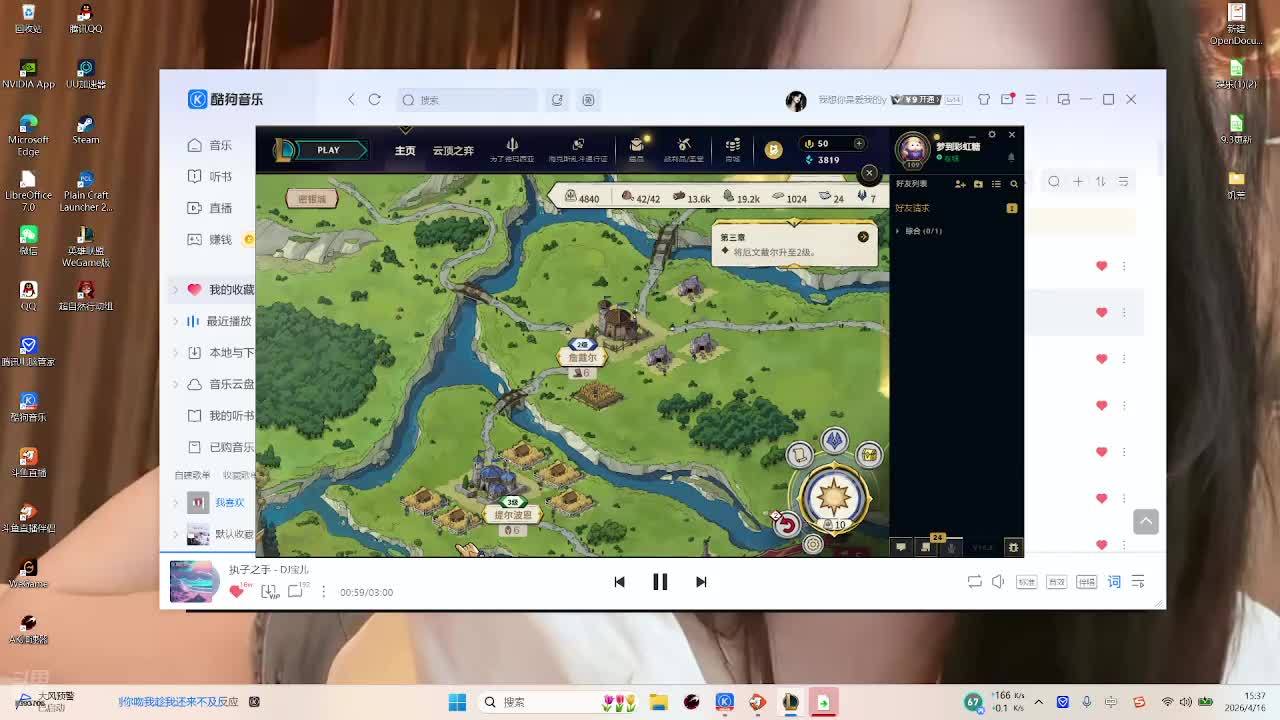Open the bug report icon in client
This screenshot has width=1280, height=720.
tap(1013, 547)
